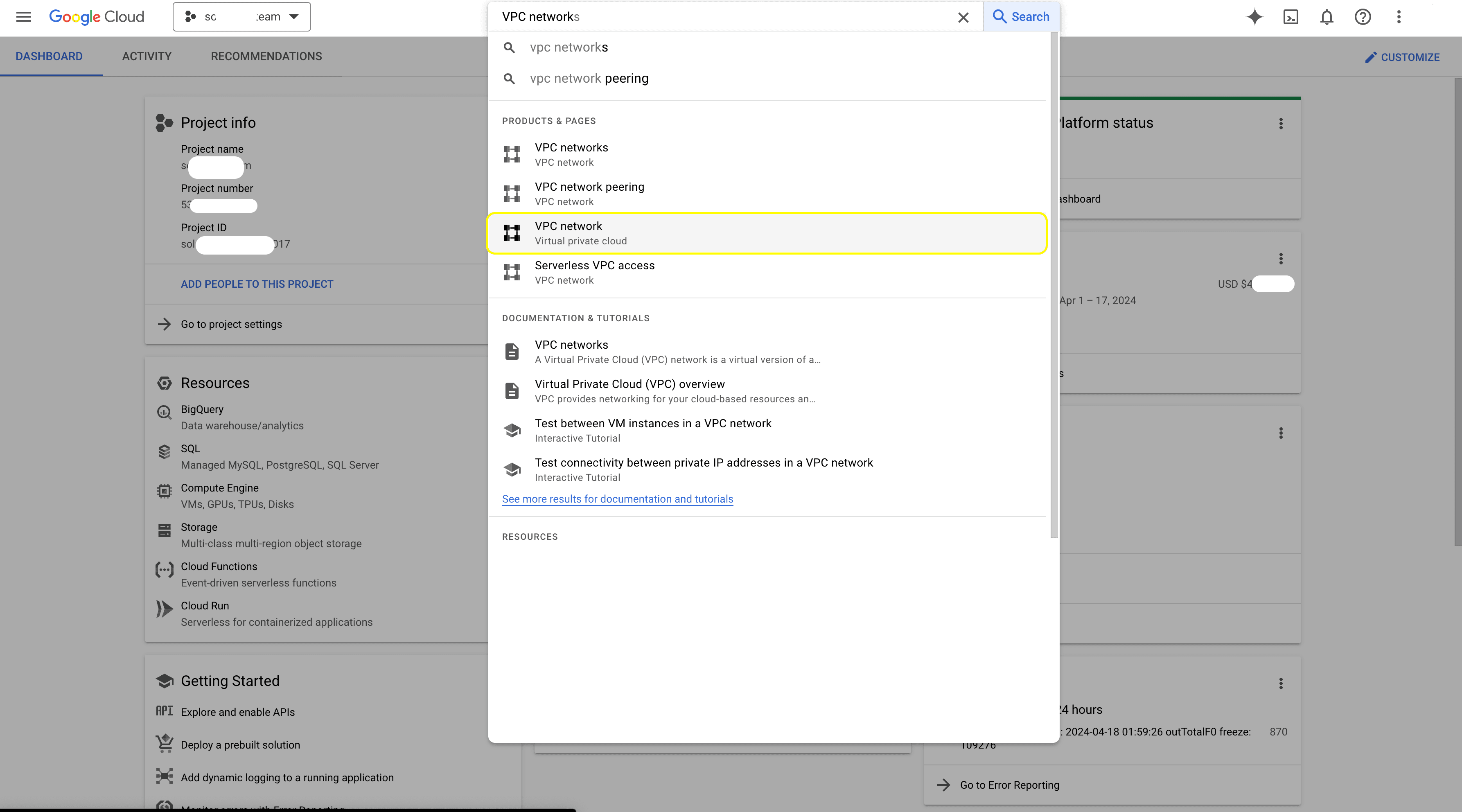Screen dimensions: 1462x812
Task: Open the hamburger navigation menu
Action: coord(23,16)
